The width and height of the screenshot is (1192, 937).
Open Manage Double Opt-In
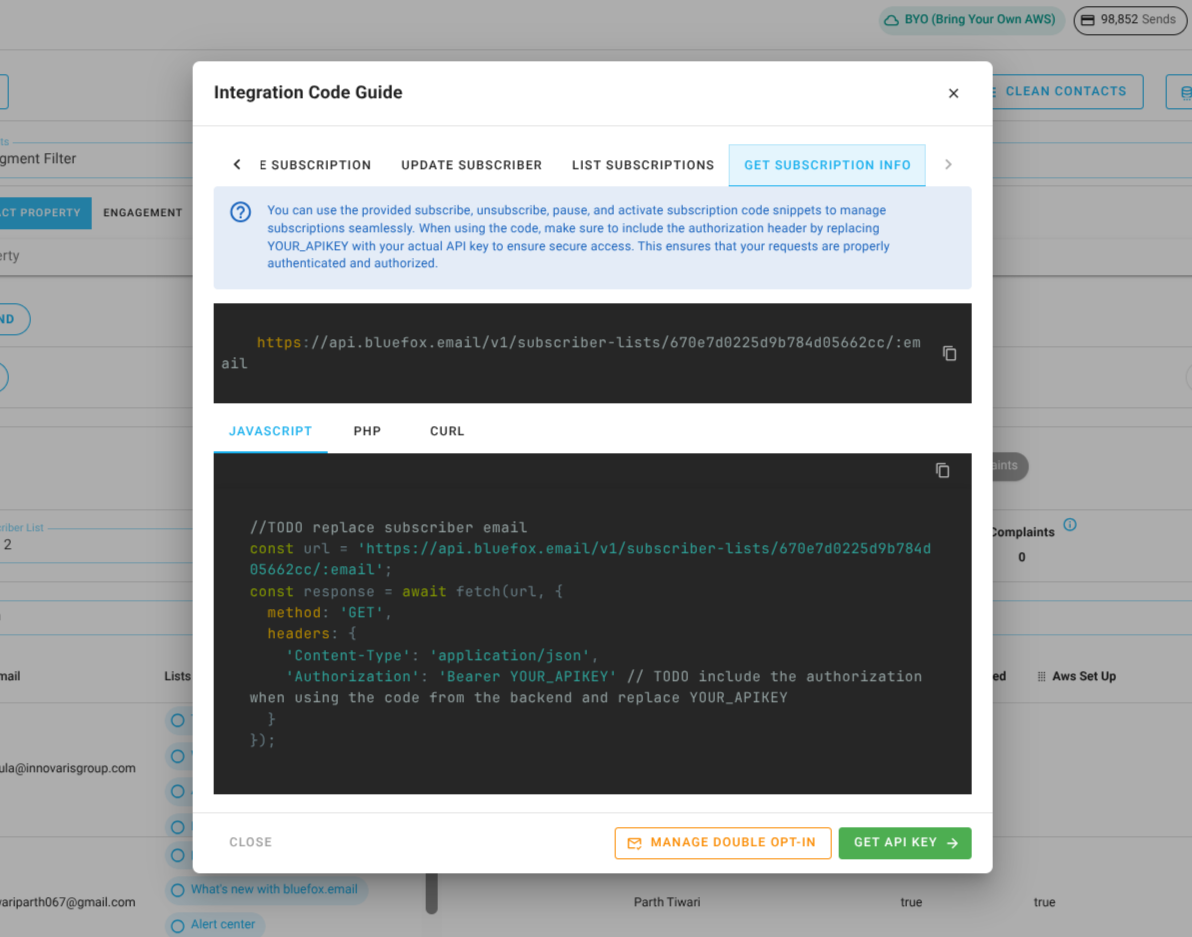[x=723, y=843]
